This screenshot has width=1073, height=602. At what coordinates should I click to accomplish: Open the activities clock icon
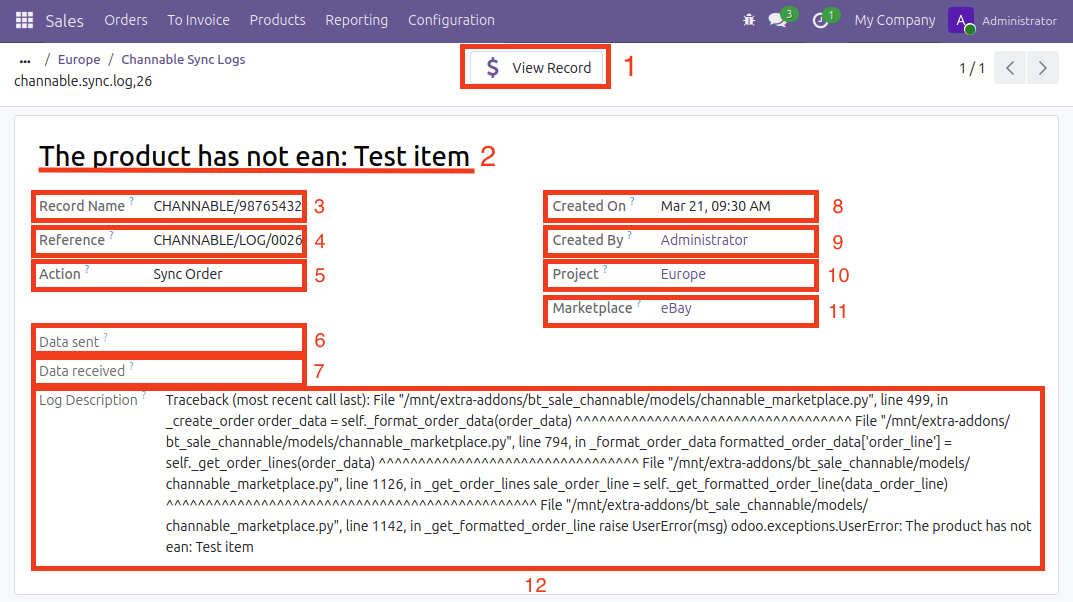tap(821, 20)
